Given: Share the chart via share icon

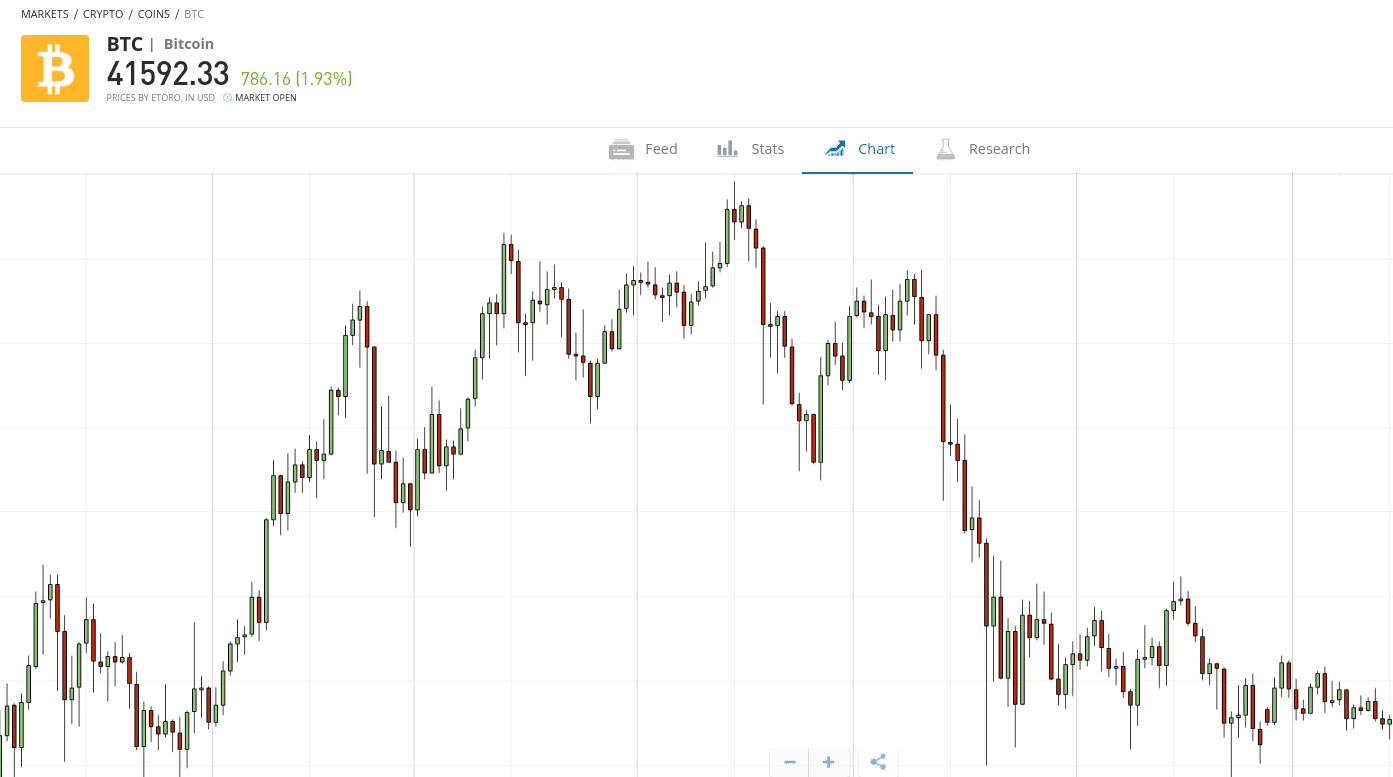Looking at the screenshot, I should pyautogui.click(x=878, y=762).
